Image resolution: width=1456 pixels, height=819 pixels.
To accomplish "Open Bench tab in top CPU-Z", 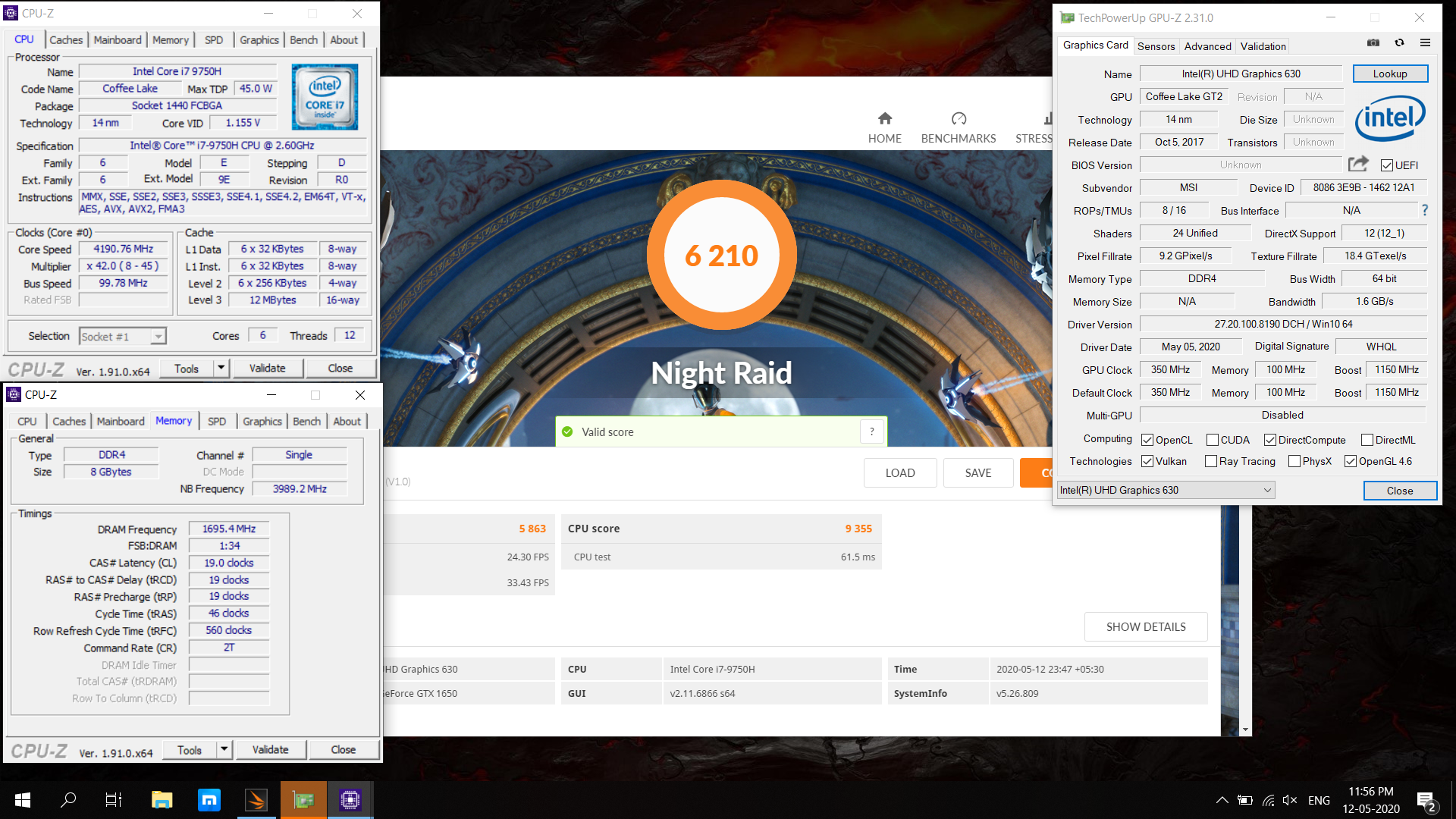I will (x=303, y=39).
